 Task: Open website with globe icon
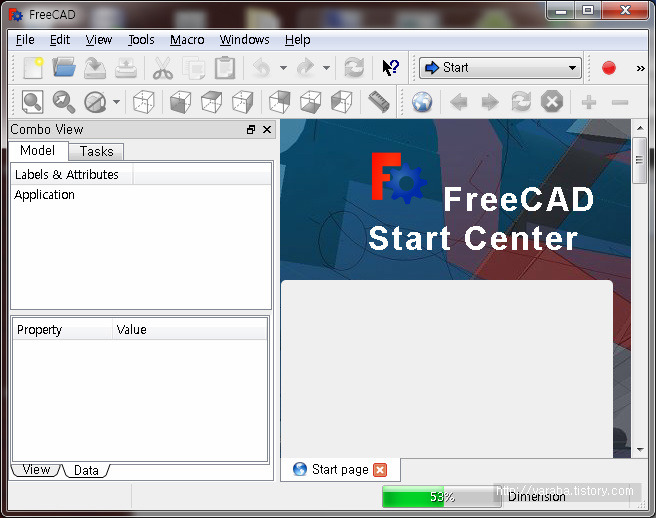422,102
